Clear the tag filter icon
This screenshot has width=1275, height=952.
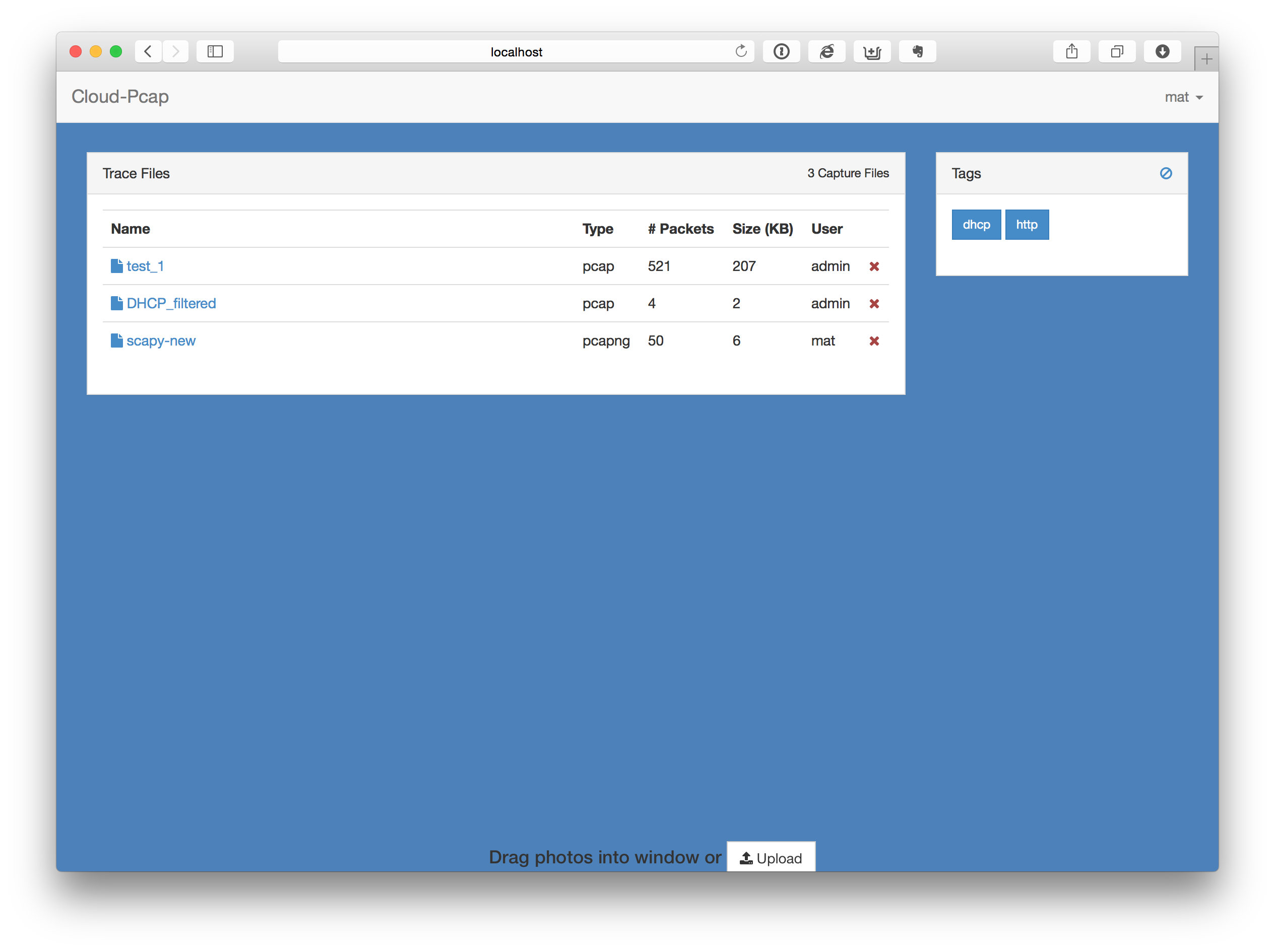[x=1166, y=173]
